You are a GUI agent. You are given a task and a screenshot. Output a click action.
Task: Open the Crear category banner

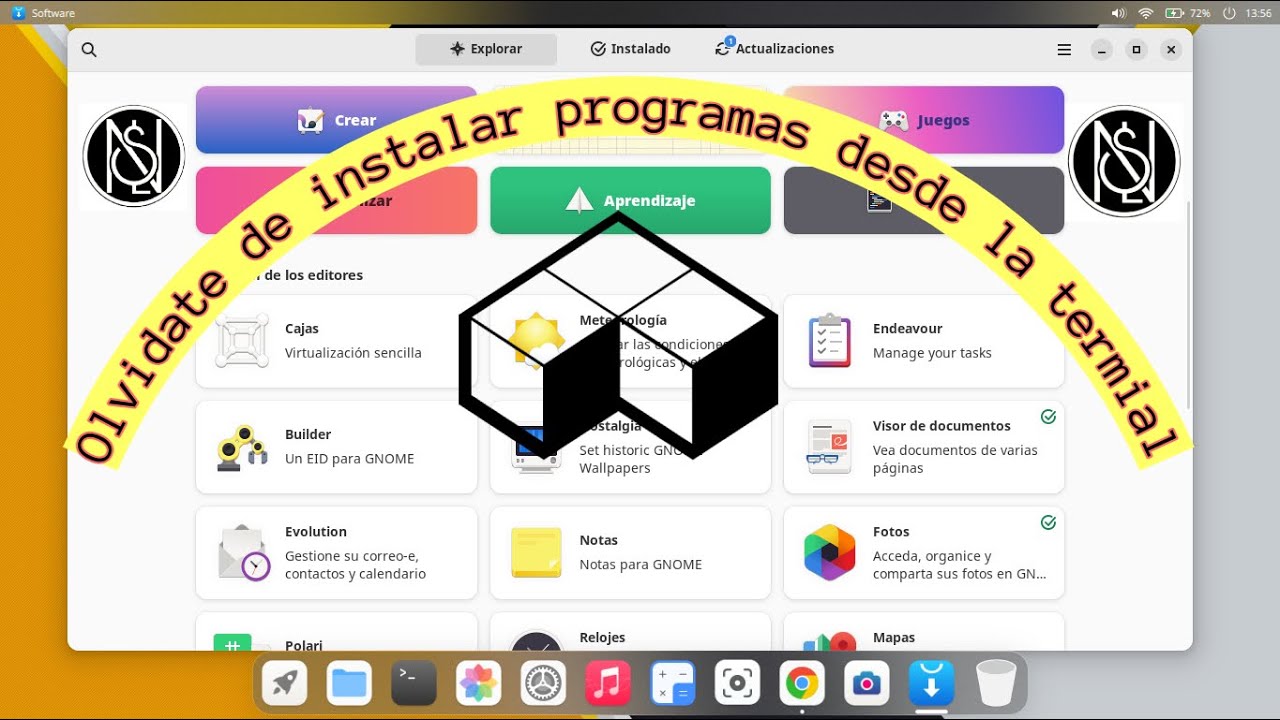pos(336,120)
